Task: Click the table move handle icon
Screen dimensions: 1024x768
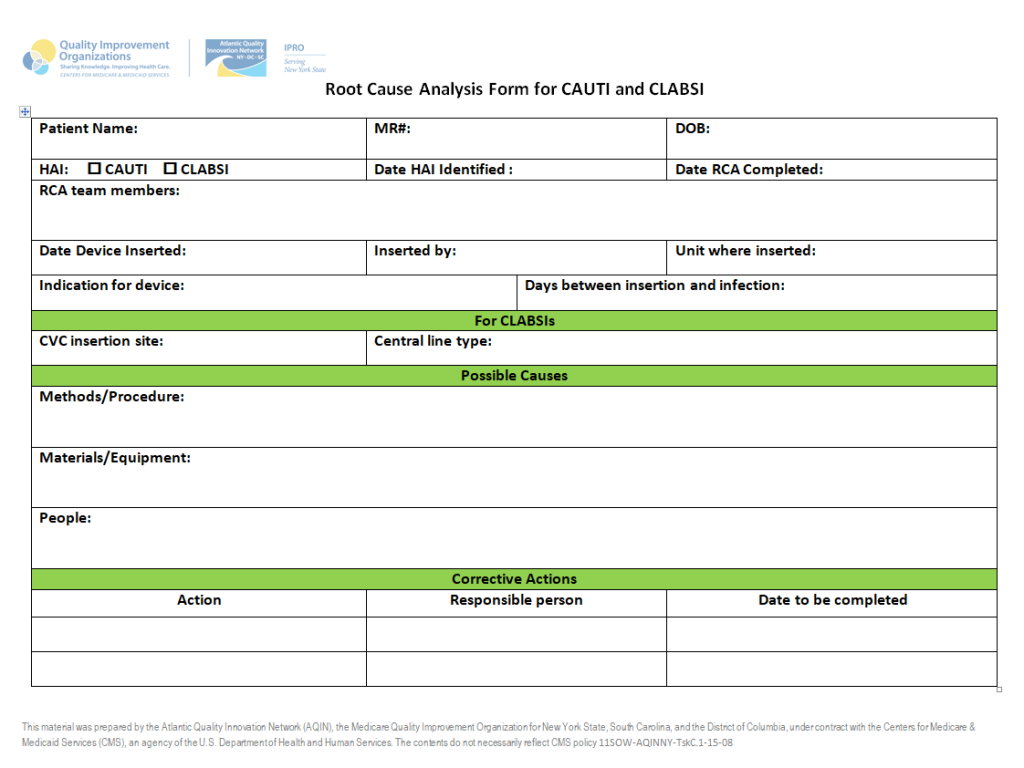Action: 25,112
